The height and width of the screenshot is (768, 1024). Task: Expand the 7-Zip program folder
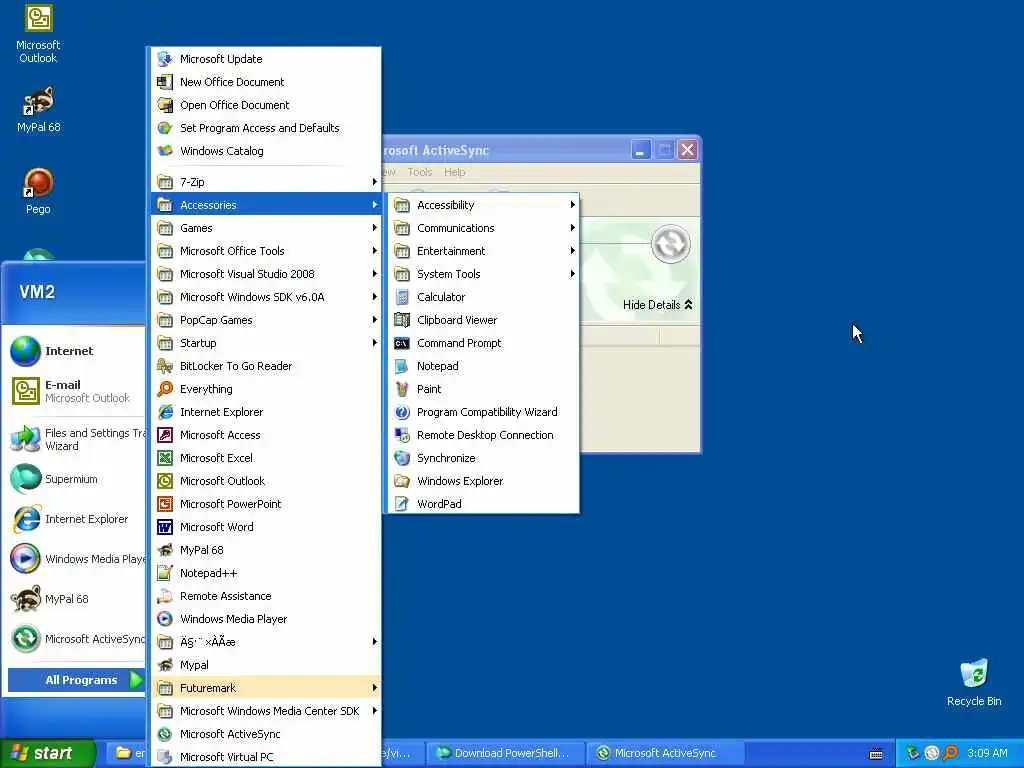[x=266, y=182]
